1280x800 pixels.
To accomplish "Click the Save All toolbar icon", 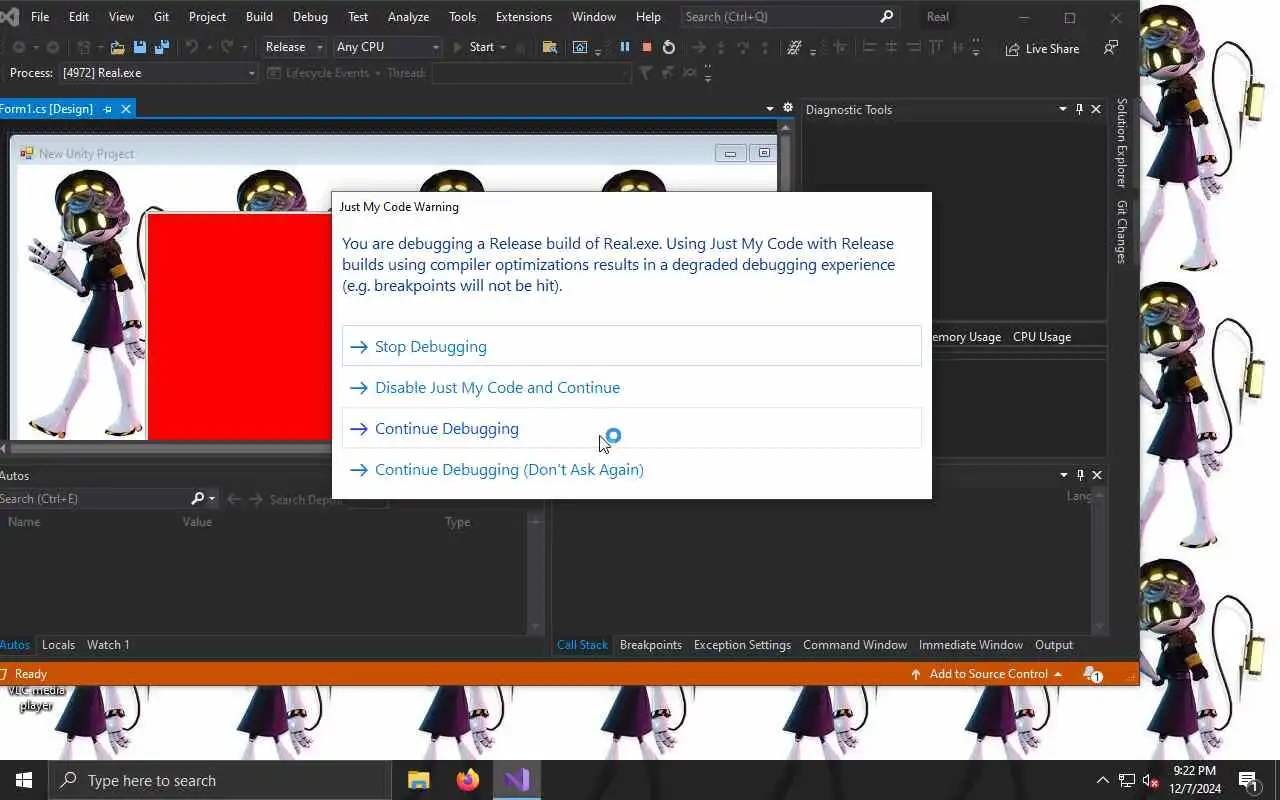I will coord(162,47).
